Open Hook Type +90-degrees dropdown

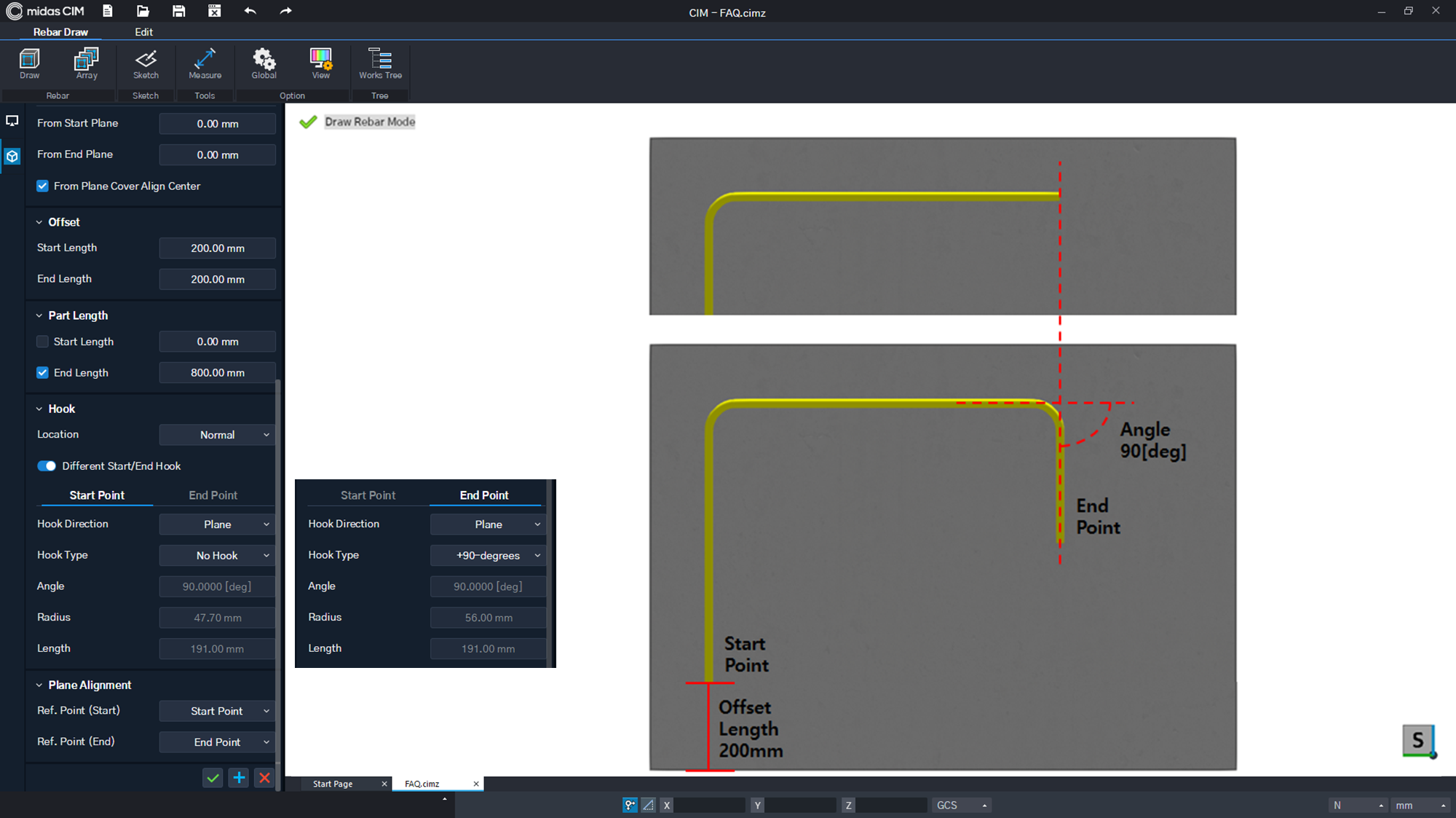click(488, 556)
